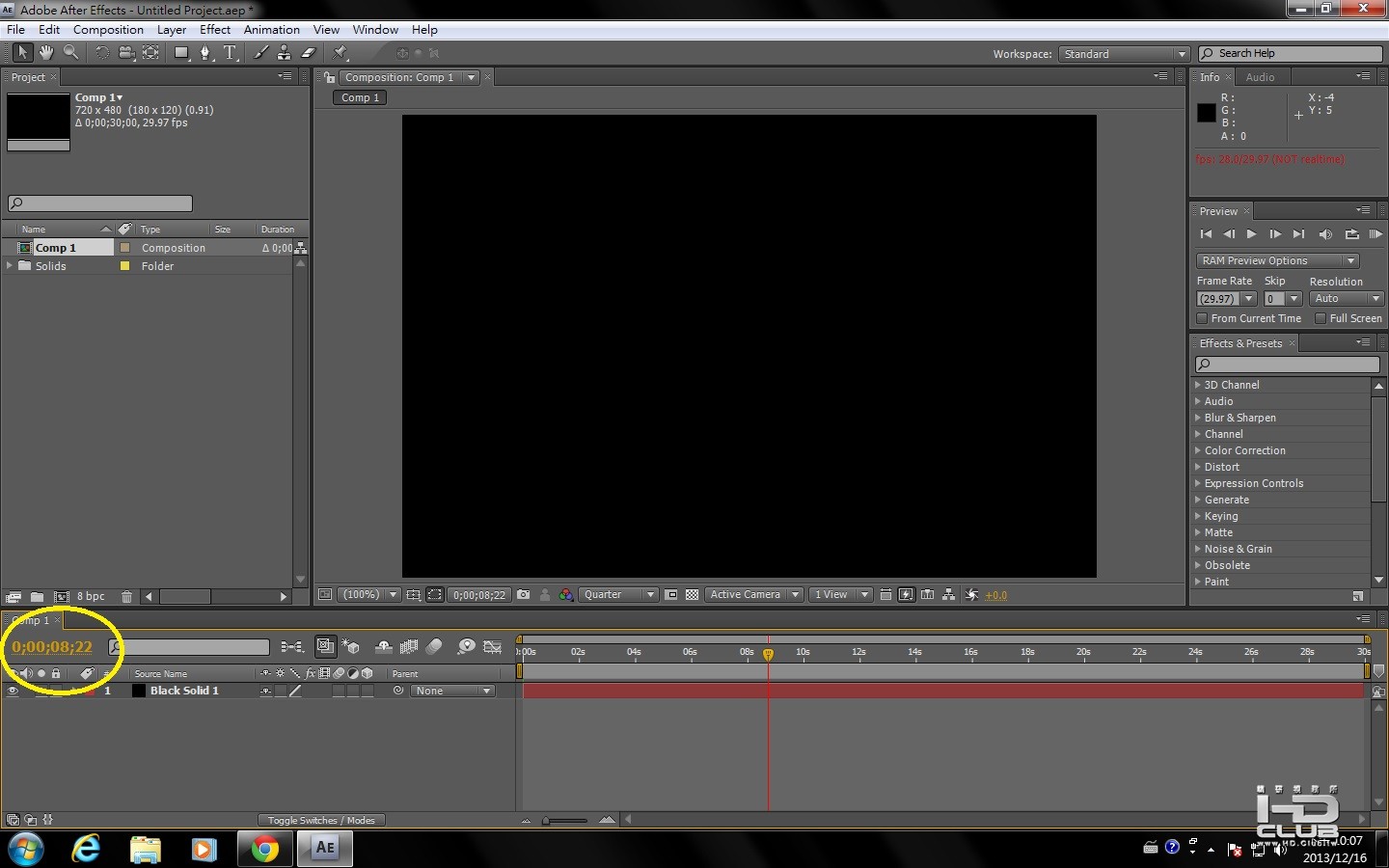1389x868 pixels.
Task: Toggle Hide Shy Layers switch
Action: tap(383, 646)
